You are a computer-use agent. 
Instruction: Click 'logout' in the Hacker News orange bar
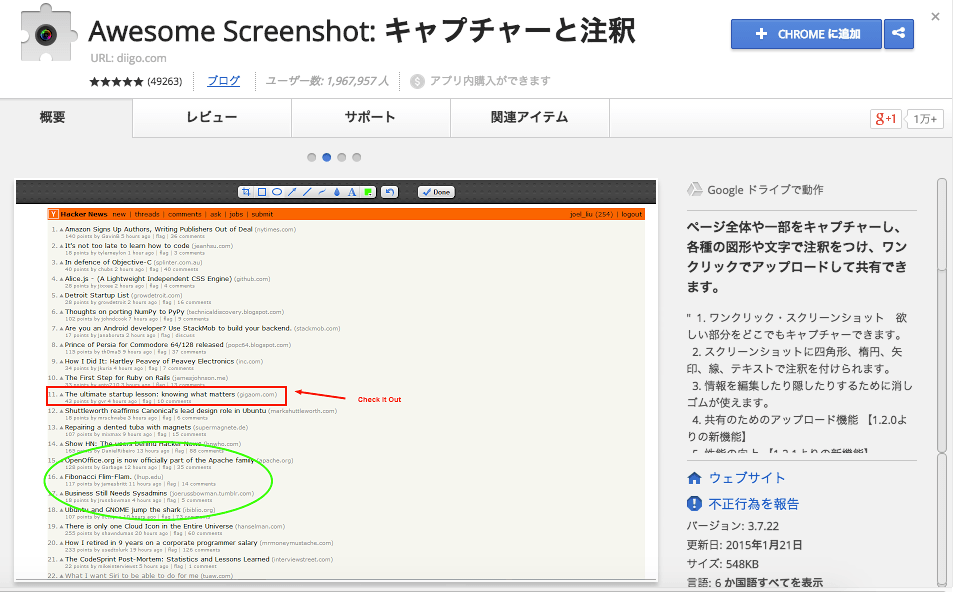click(632, 215)
